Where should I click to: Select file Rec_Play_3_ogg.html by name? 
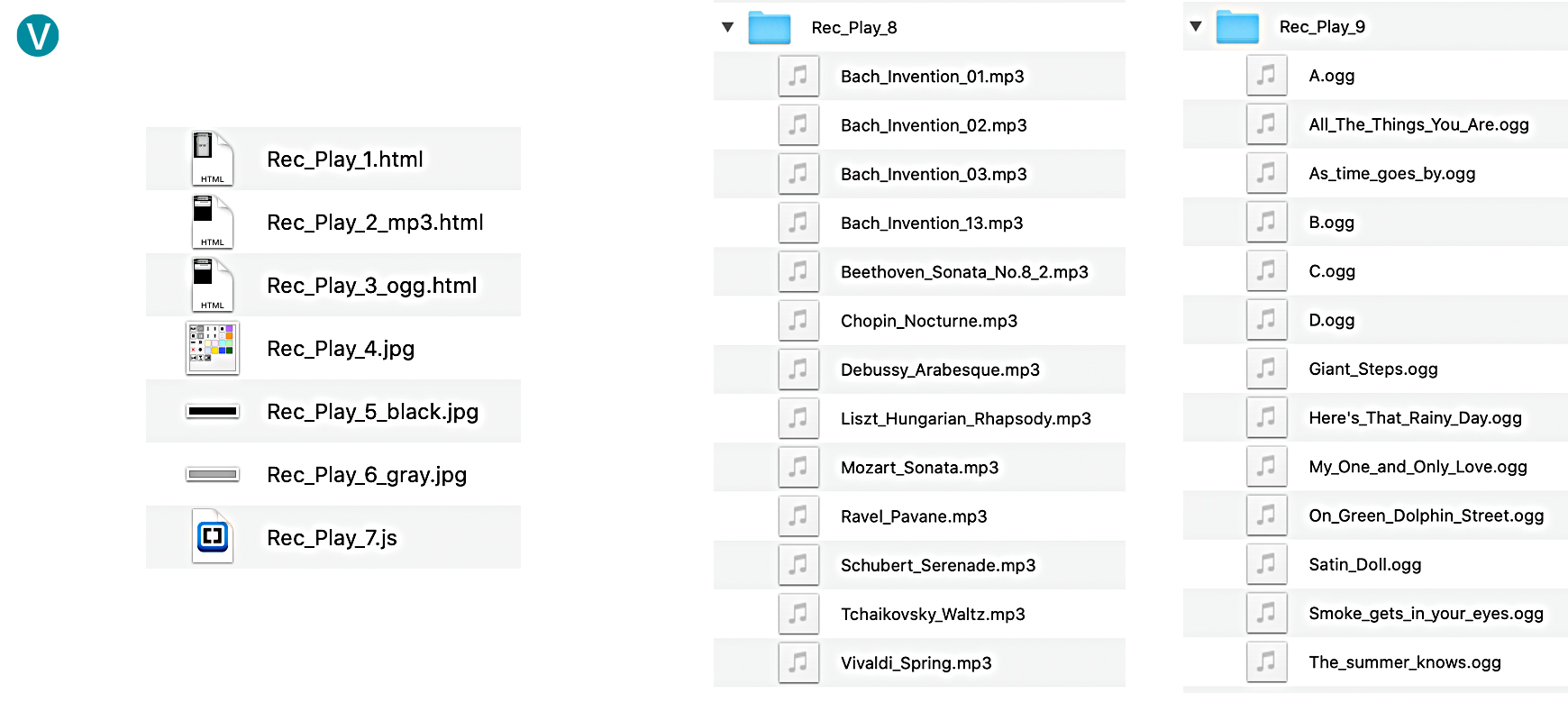[x=371, y=286]
